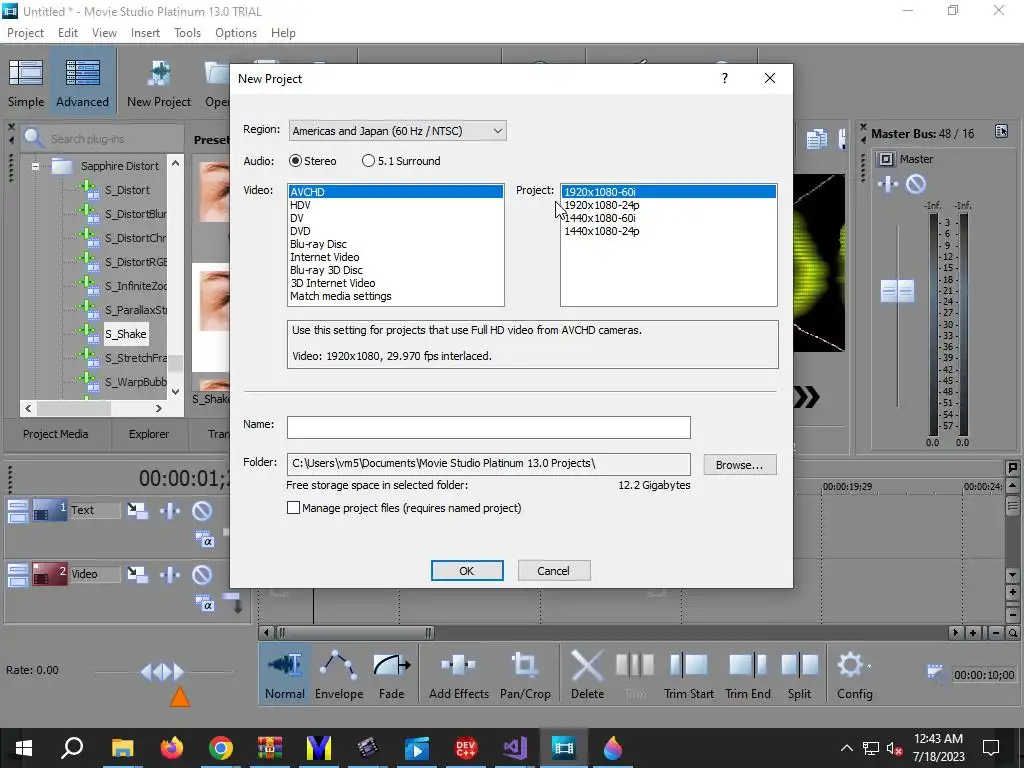Mute the Video track
The height and width of the screenshot is (768, 1024).
point(202,574)
